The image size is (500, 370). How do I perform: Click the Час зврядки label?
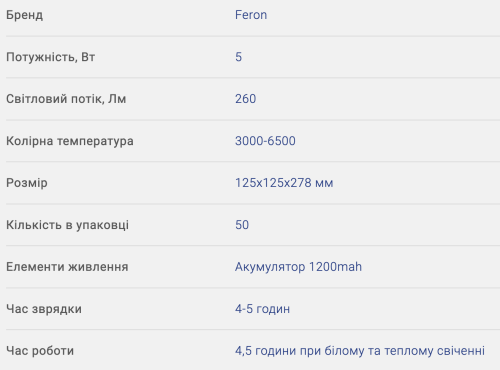[44, 309]
